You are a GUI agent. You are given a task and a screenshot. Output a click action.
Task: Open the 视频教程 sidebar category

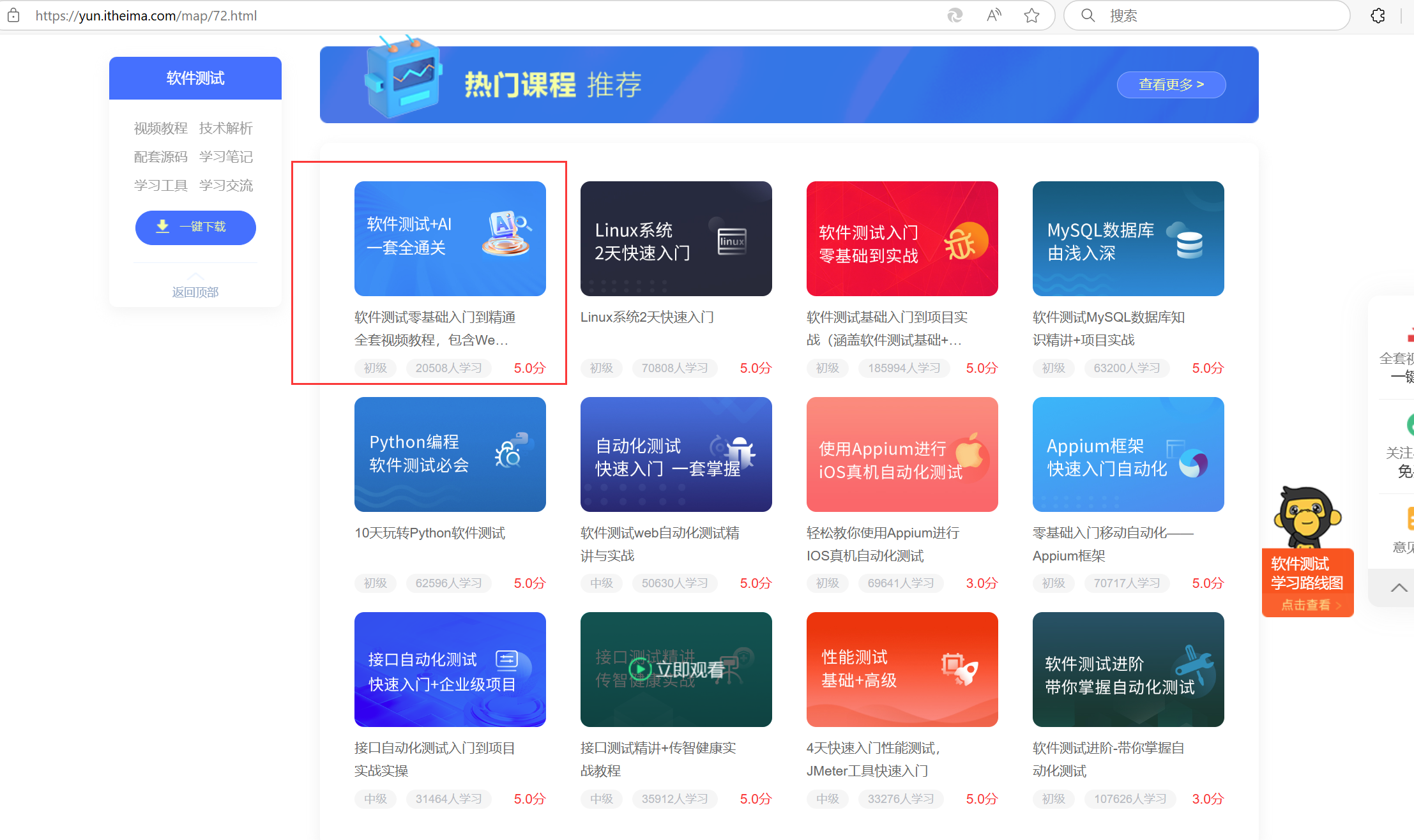[x=160, y=128]
